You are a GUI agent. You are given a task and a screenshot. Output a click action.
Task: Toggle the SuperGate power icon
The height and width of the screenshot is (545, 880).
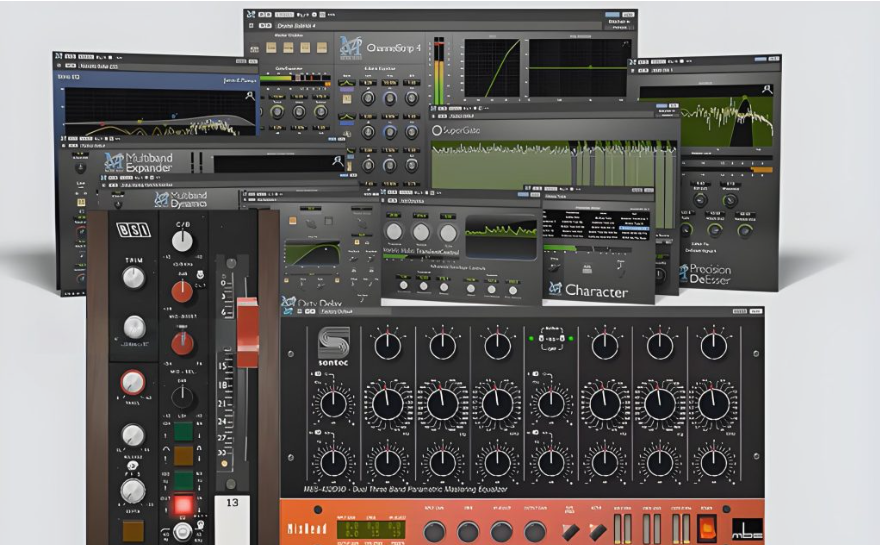(x=436, y=130)
